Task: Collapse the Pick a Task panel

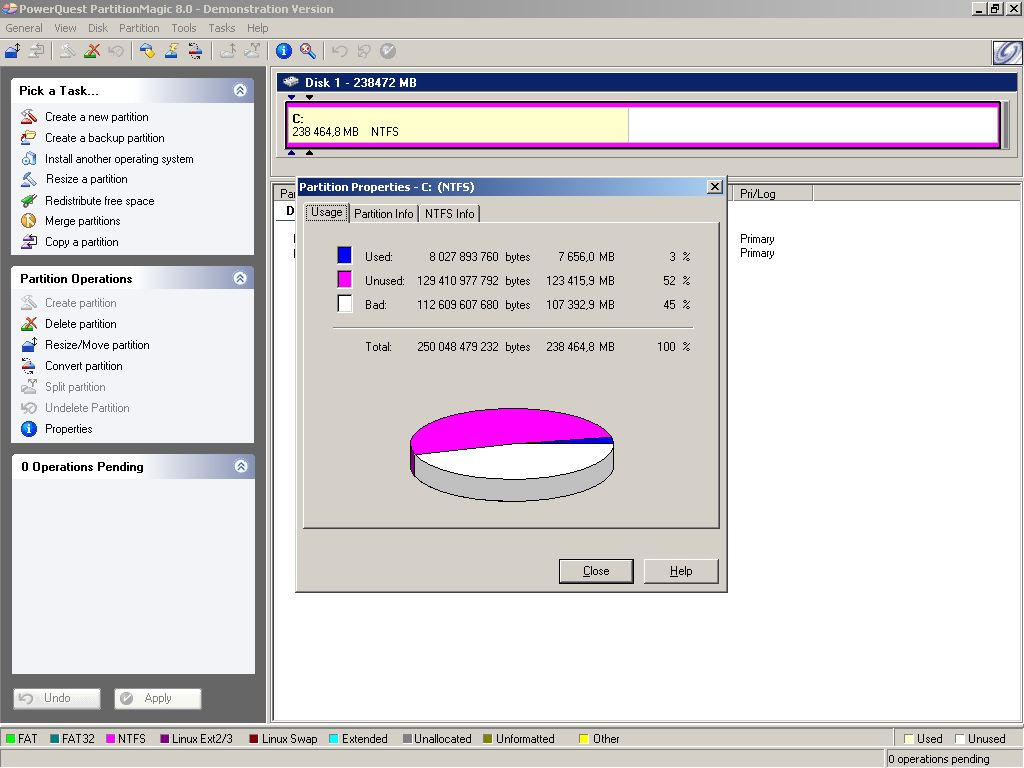Action: 240,90
